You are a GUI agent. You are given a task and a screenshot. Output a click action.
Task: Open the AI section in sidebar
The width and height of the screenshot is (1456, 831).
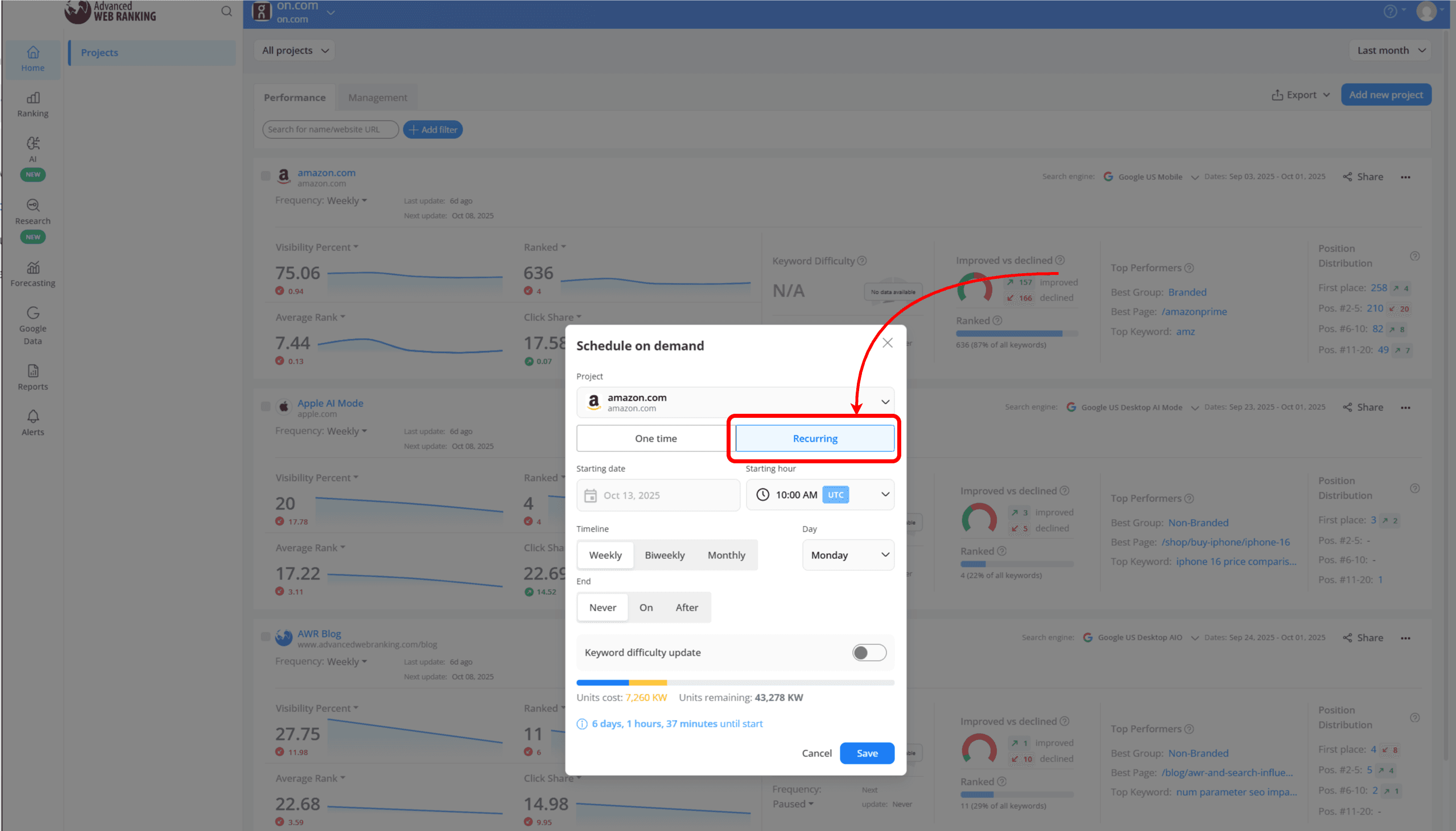[x=32, y=158]
